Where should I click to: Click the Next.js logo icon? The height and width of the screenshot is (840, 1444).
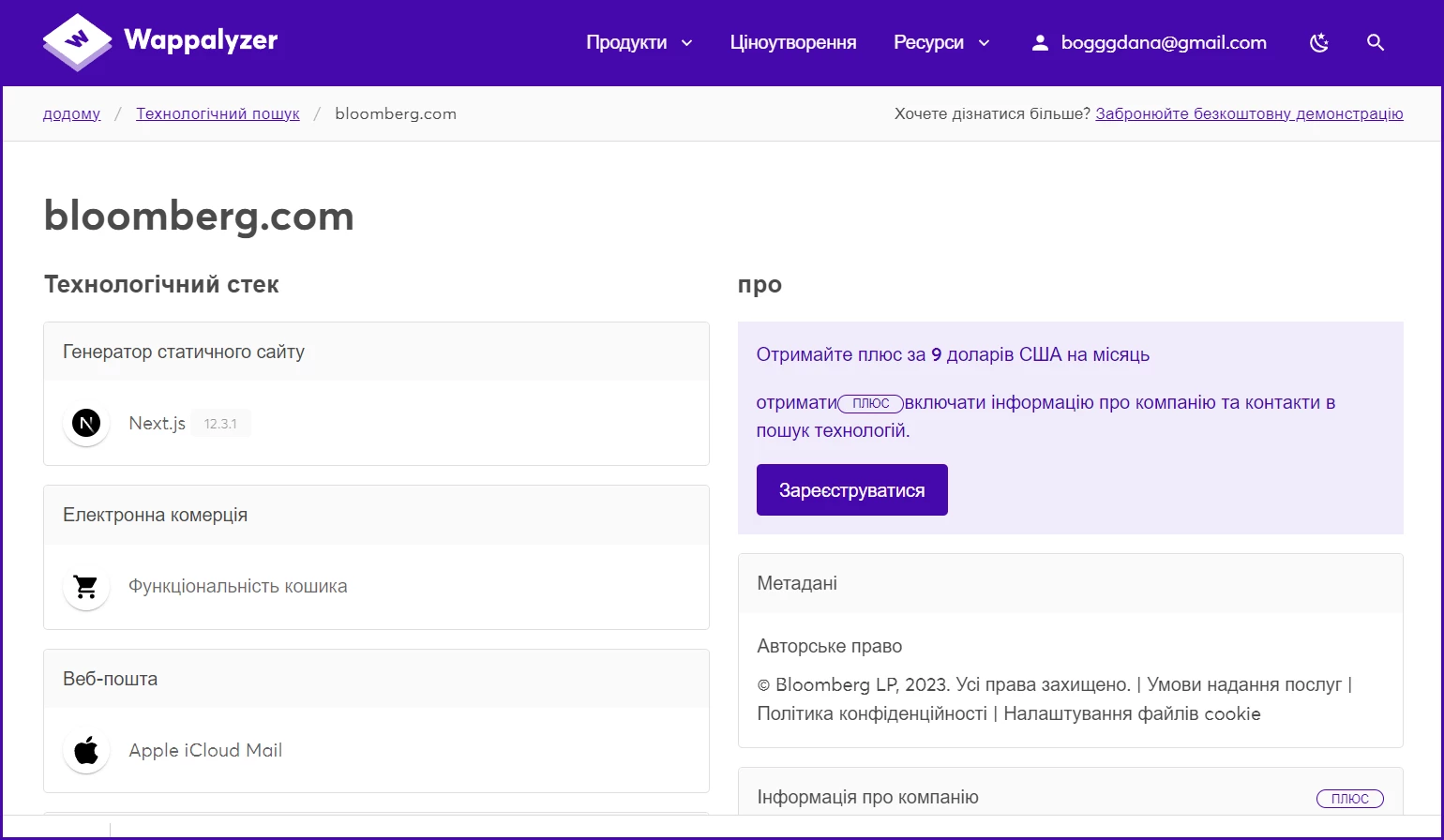click(x=86, y=424)
